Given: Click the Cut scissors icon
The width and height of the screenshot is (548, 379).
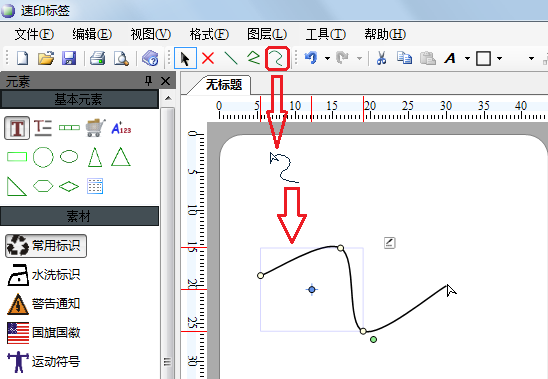Looking at the screenshot, I should [381, 58].
